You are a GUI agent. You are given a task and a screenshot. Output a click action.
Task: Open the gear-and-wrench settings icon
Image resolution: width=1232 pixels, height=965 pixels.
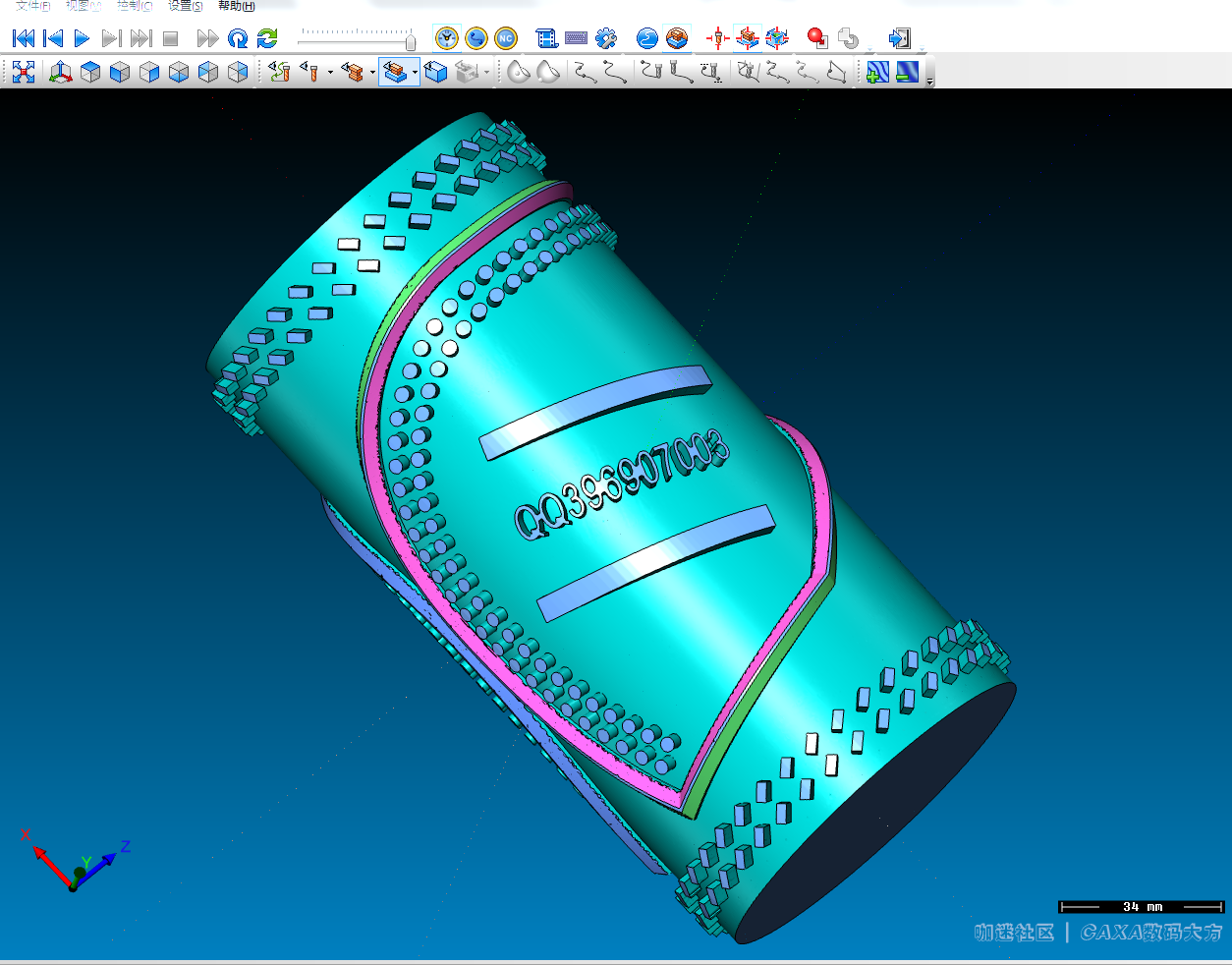[x=606, y=38]
